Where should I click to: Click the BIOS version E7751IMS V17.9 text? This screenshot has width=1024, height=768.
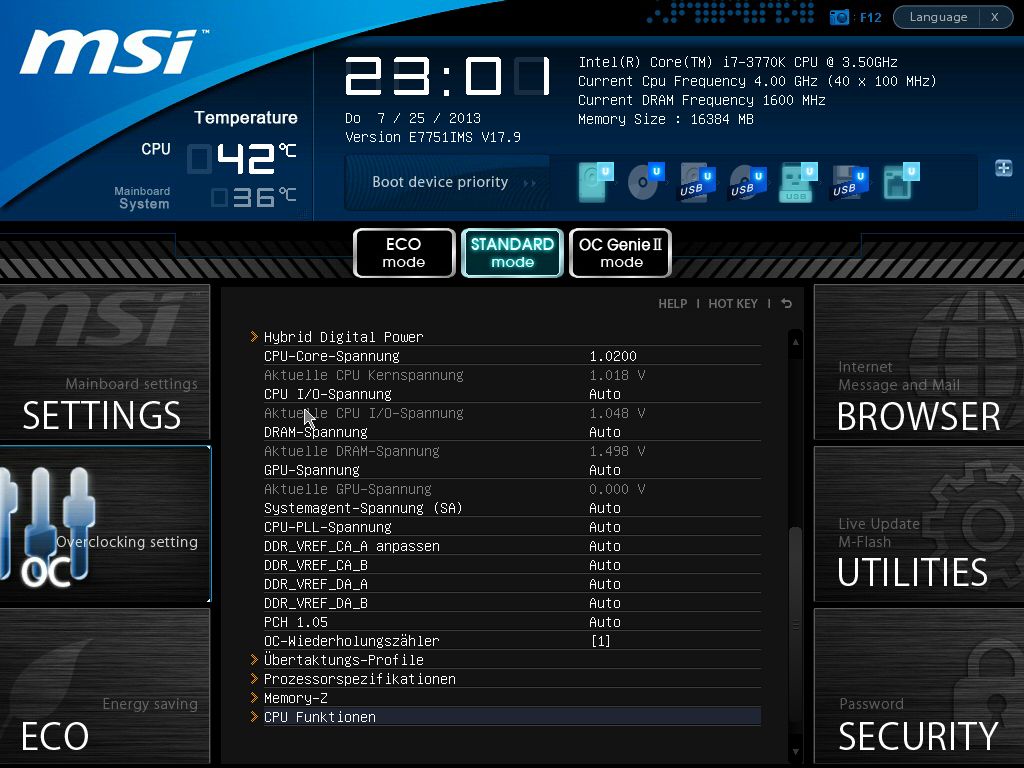[433, 137]
